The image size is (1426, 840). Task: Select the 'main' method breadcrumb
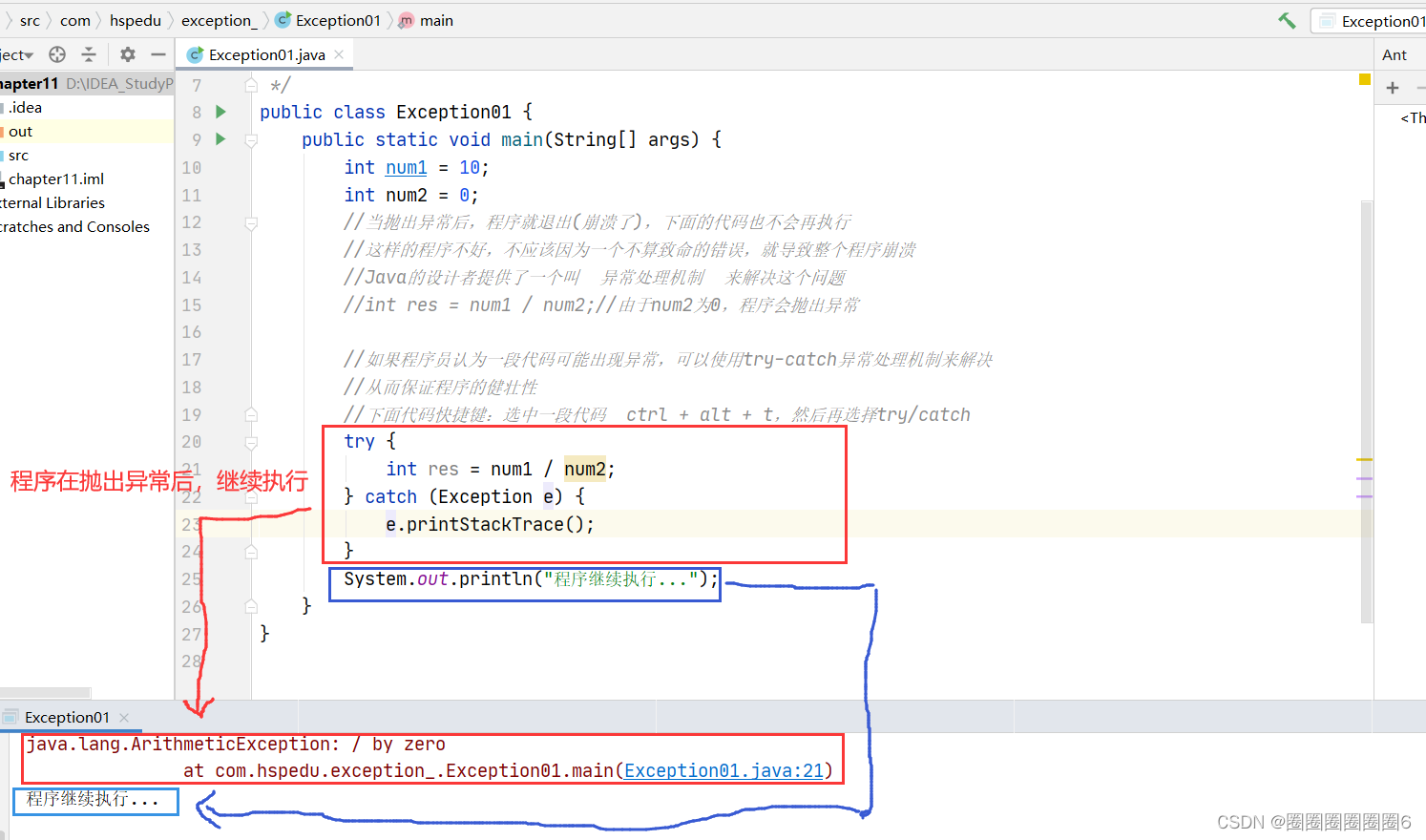click(426, 20)
